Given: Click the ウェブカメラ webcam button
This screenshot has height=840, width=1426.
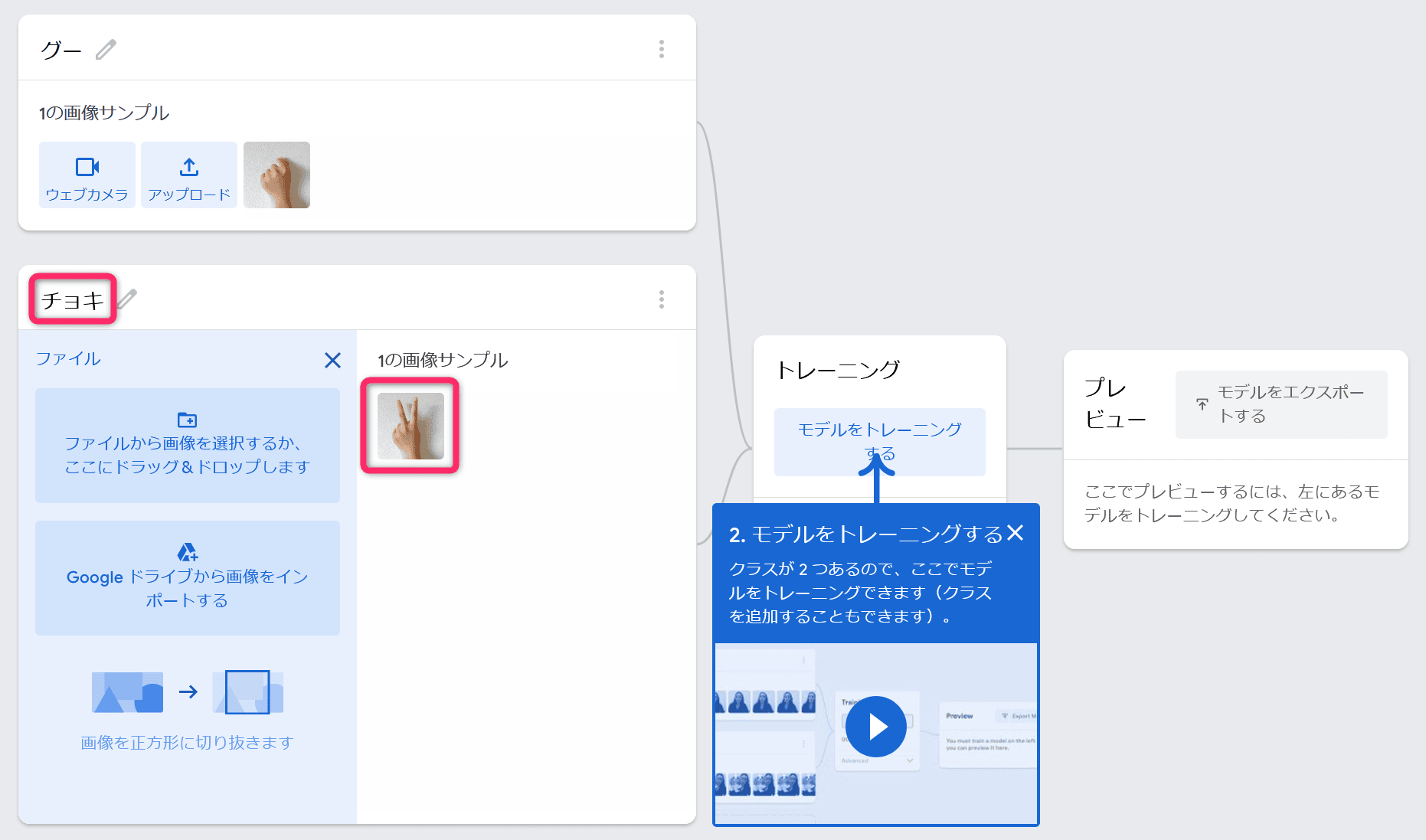Looking at the screenshot, I should [87, 175].
